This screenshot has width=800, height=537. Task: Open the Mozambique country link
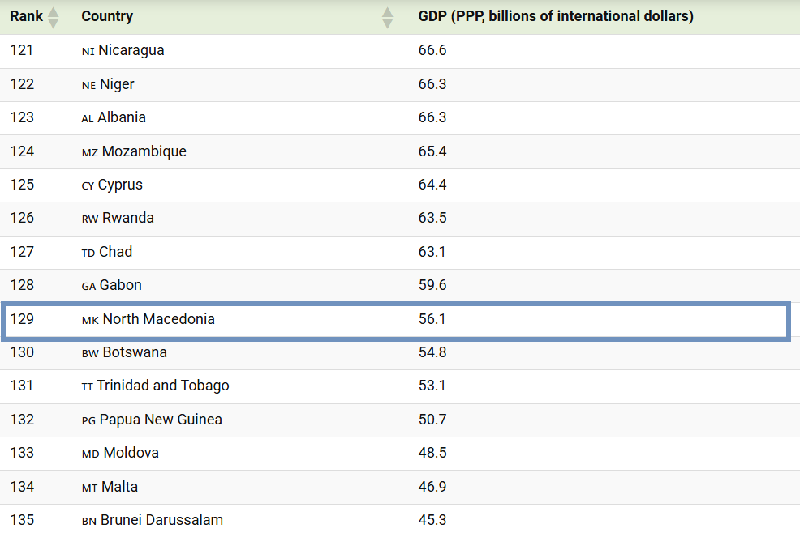coord(144,151)
